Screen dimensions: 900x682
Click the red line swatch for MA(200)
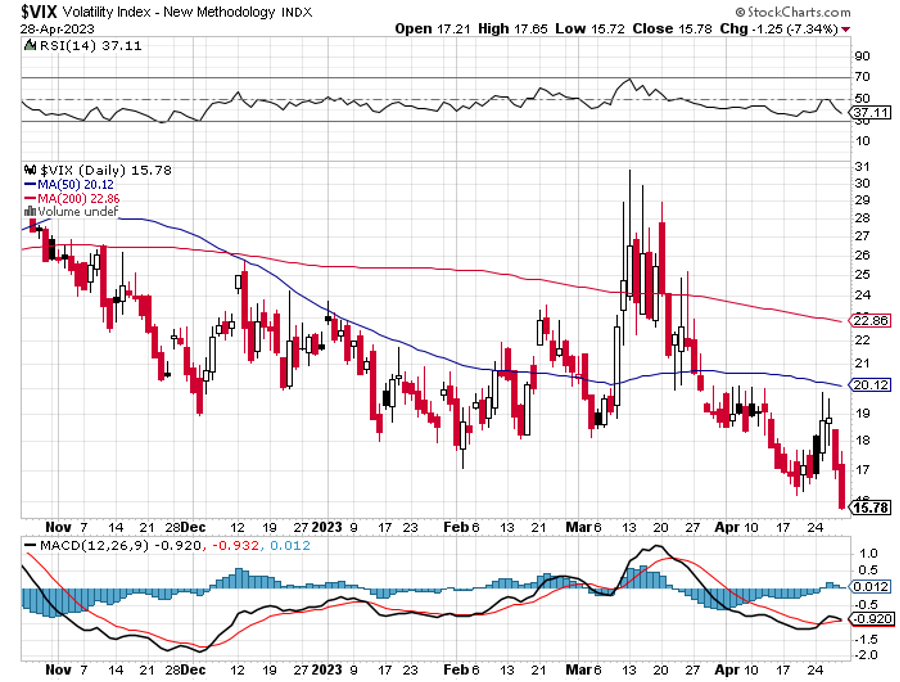30,198
